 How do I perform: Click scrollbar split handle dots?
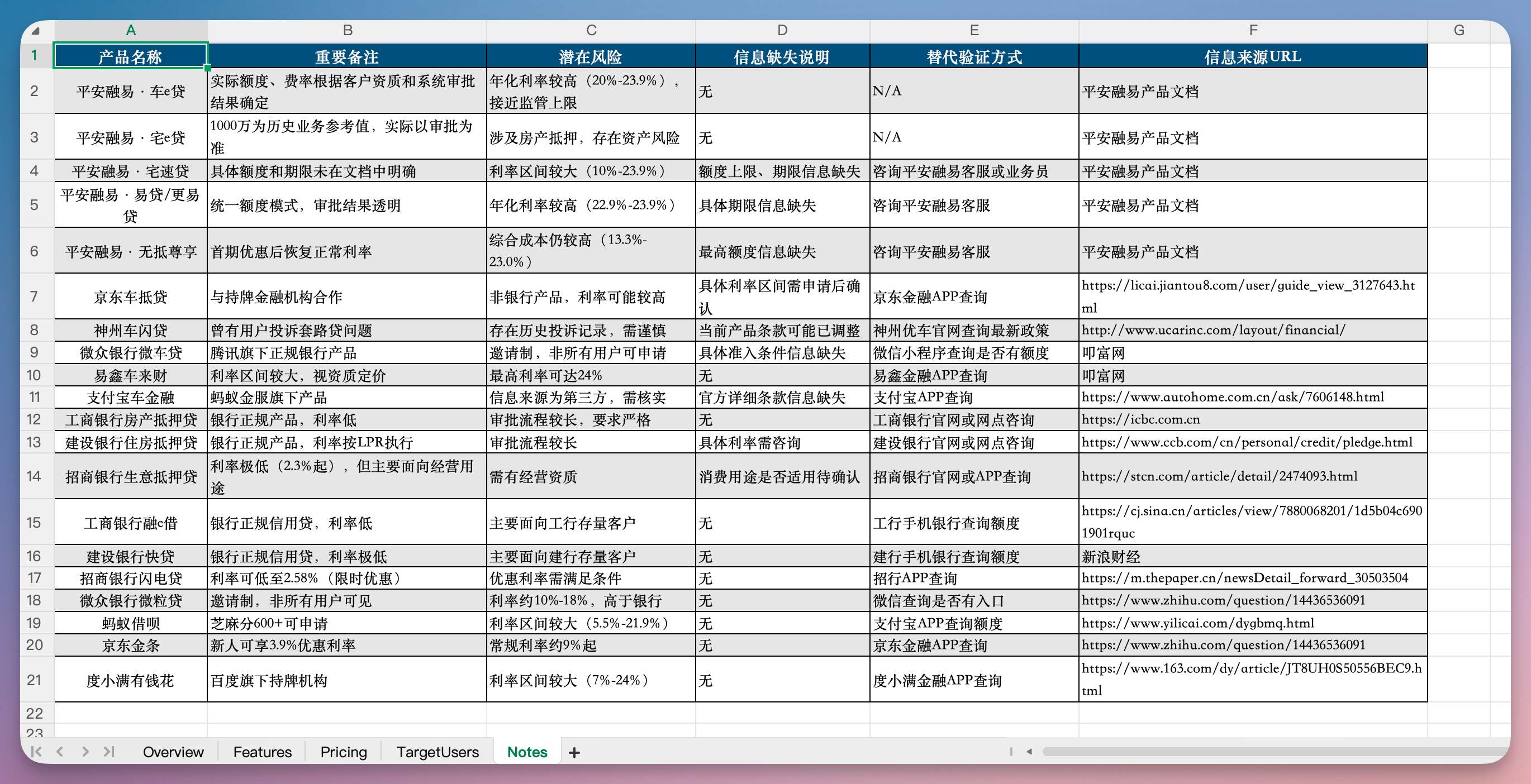pyautogui.click(x=1010, y=752)
